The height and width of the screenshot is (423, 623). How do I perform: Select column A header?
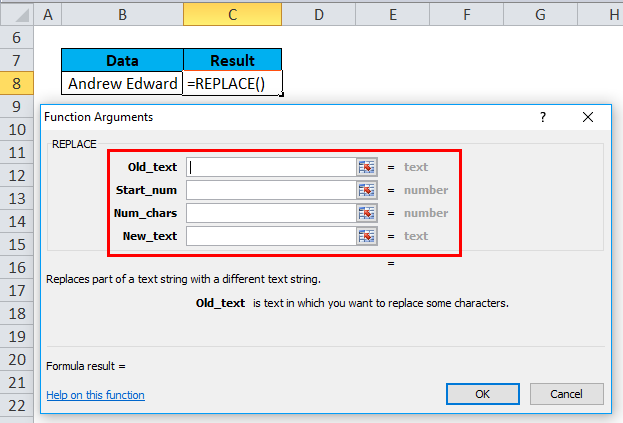[48, 15]
